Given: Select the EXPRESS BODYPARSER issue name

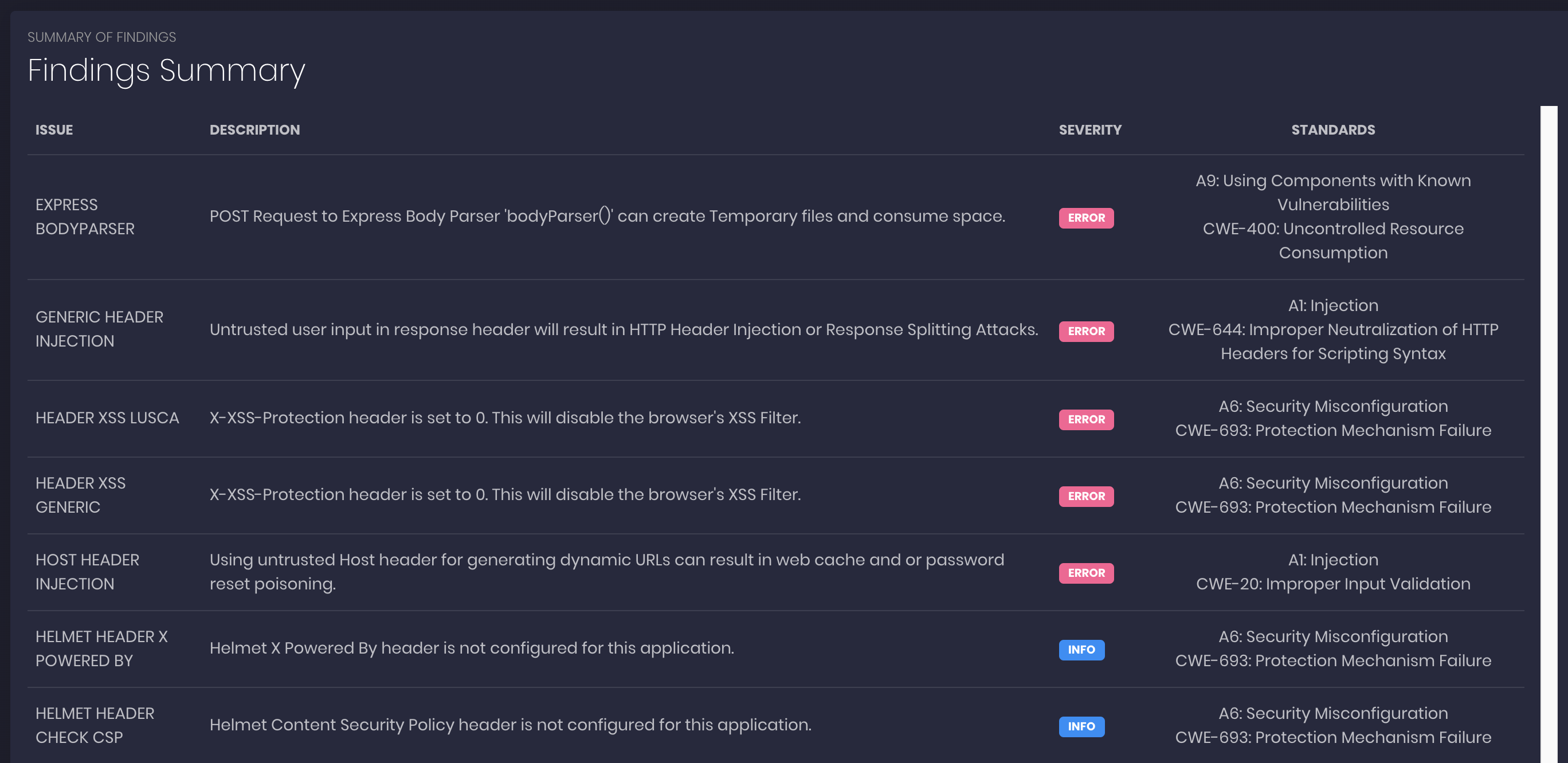Looking at the screenshot, I should tap(85, 217).
